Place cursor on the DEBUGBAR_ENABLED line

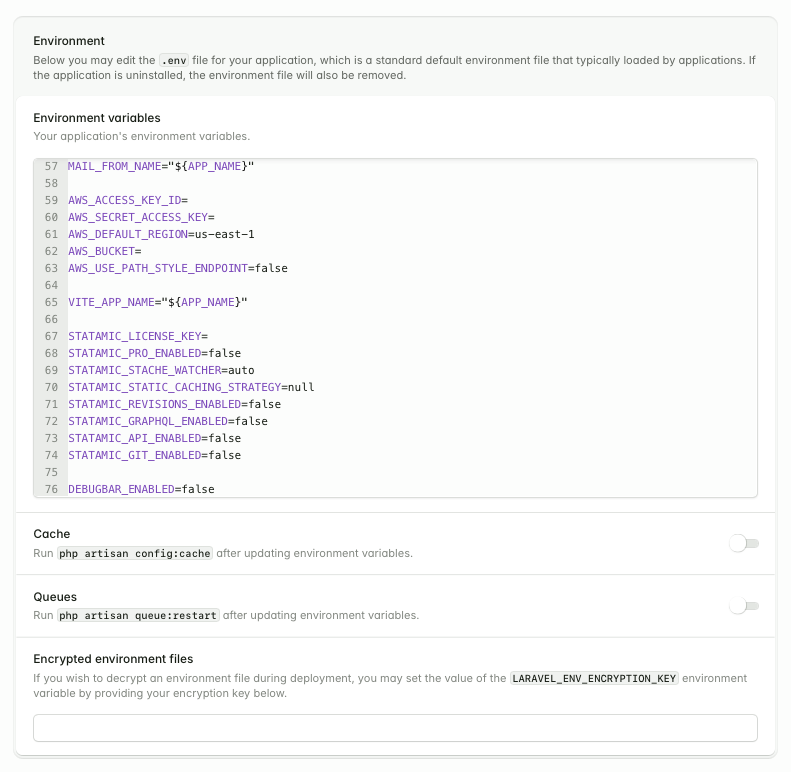(141, 489)
